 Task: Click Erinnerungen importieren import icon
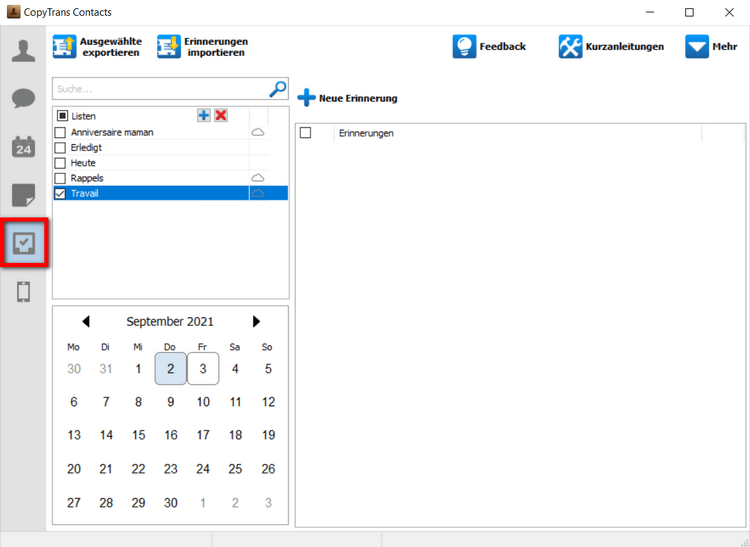point(169,46)
